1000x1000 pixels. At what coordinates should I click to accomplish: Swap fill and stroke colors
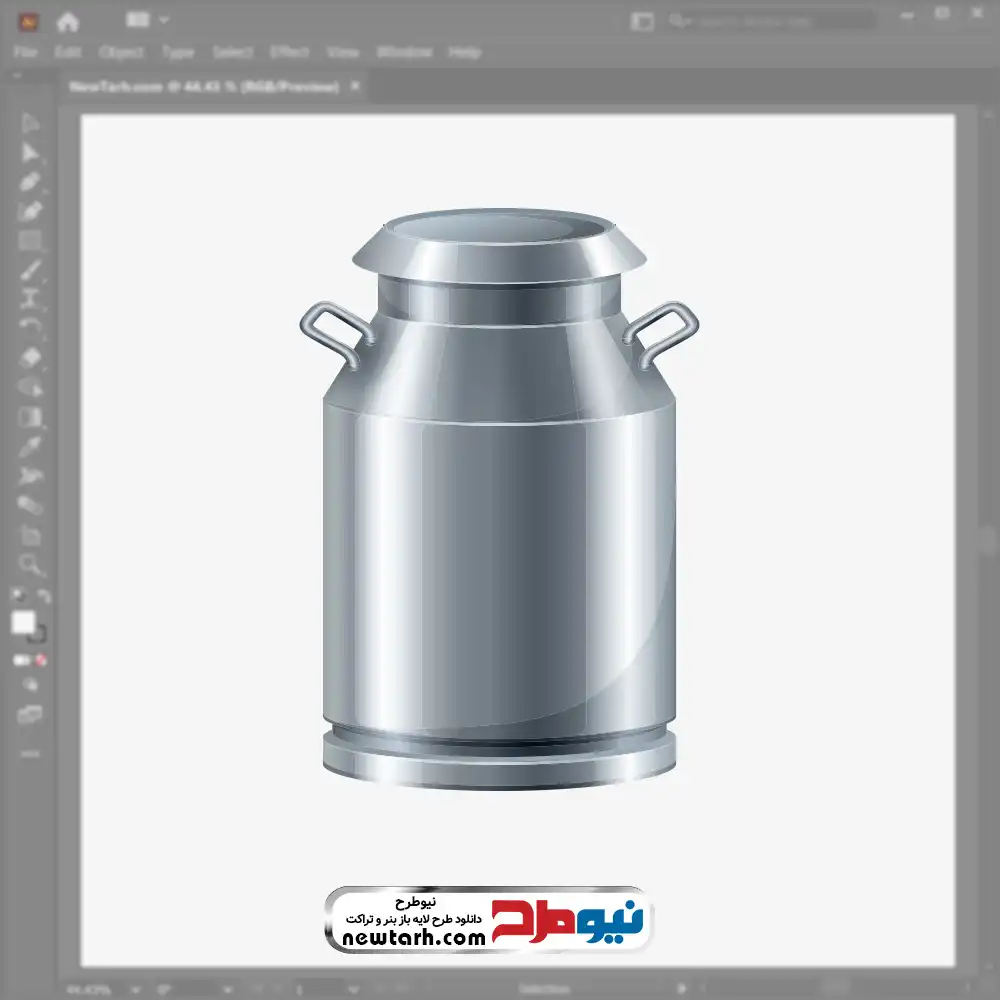click(43, 597)
